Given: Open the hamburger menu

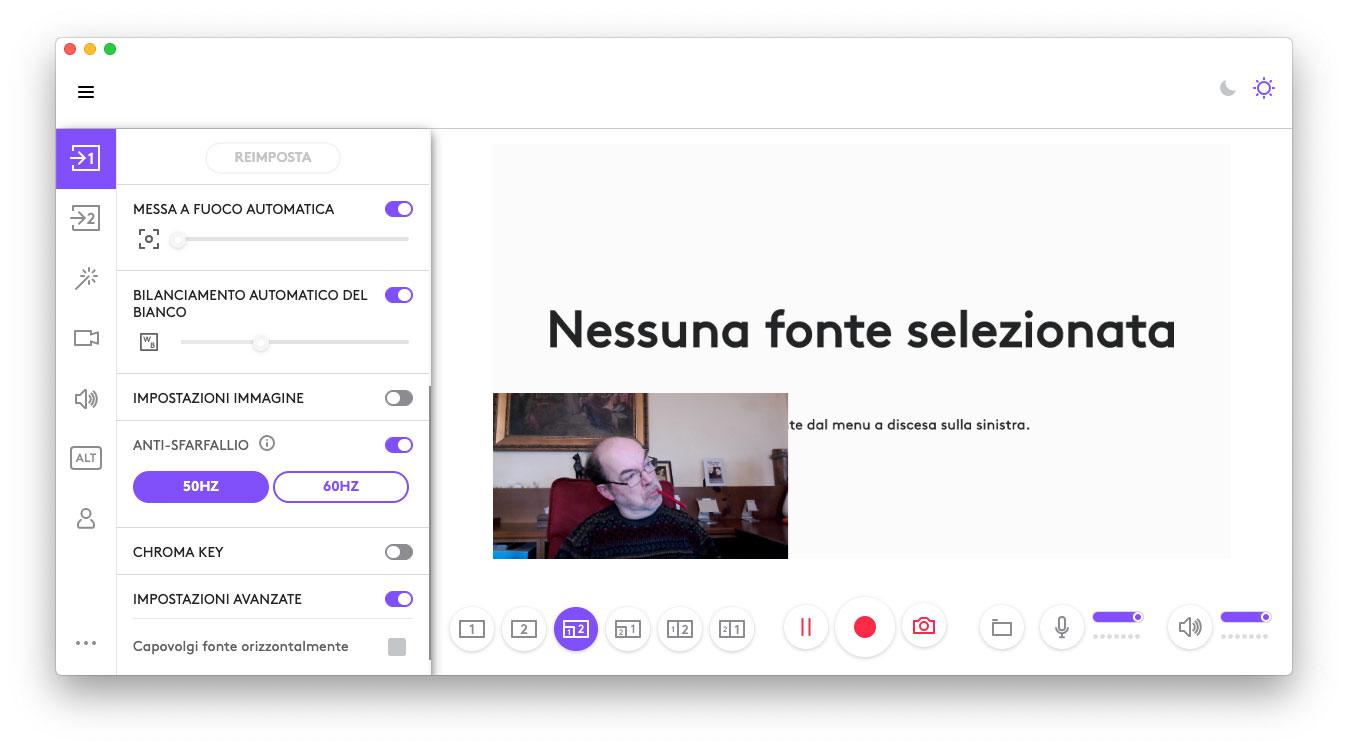Looking at the screenshot, I should pos(86,92).
